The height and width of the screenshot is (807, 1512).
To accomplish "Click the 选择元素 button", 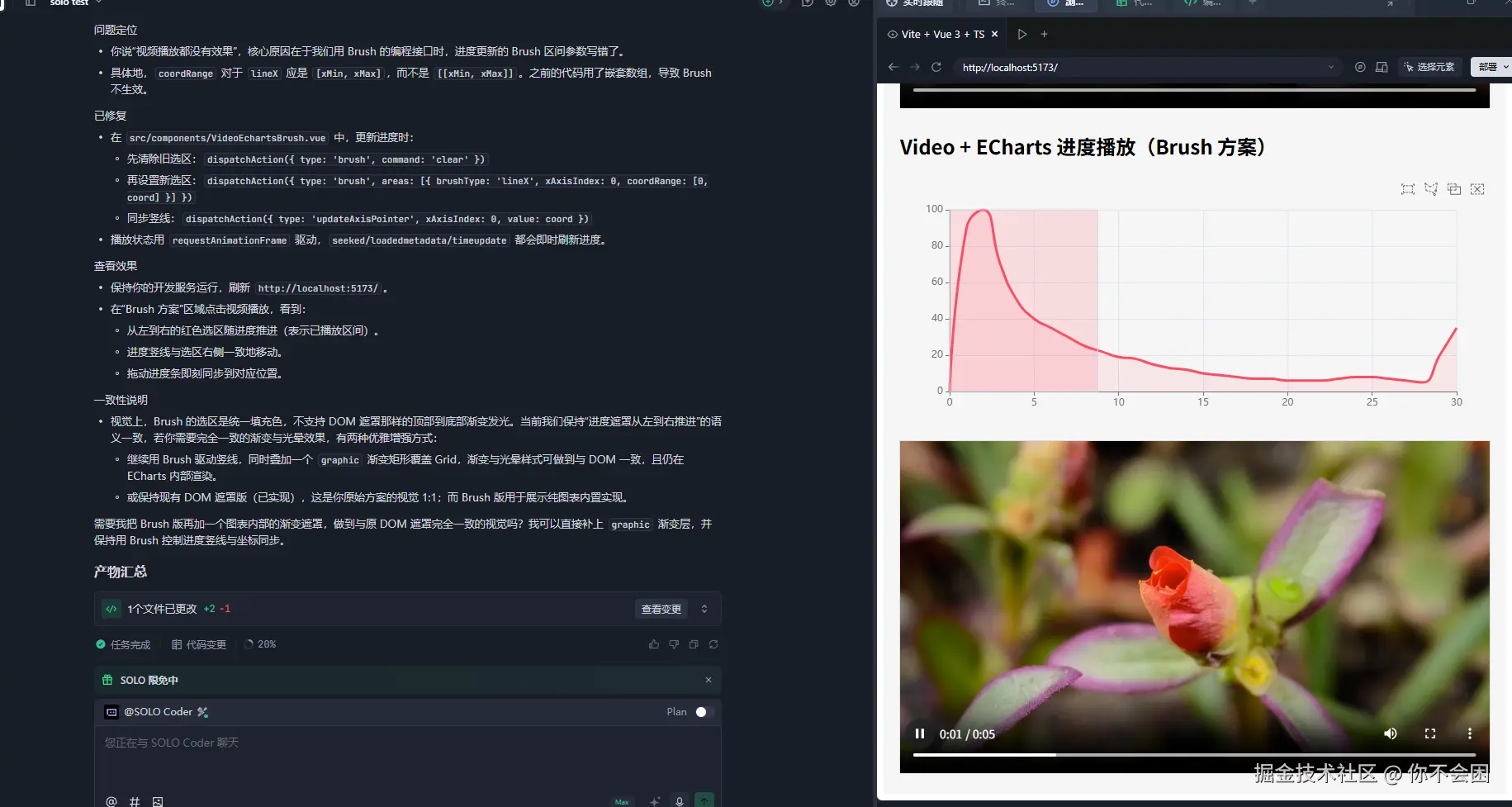I will coord(1429,67).
